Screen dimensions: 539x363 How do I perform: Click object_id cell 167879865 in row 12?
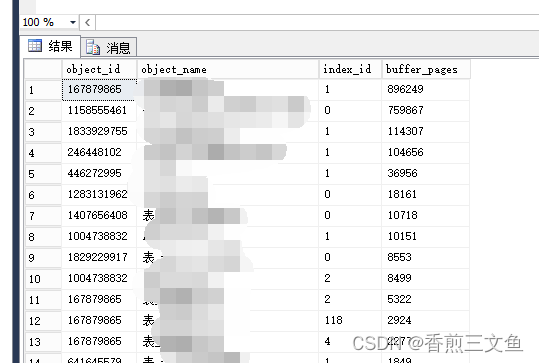coord(99,320)
